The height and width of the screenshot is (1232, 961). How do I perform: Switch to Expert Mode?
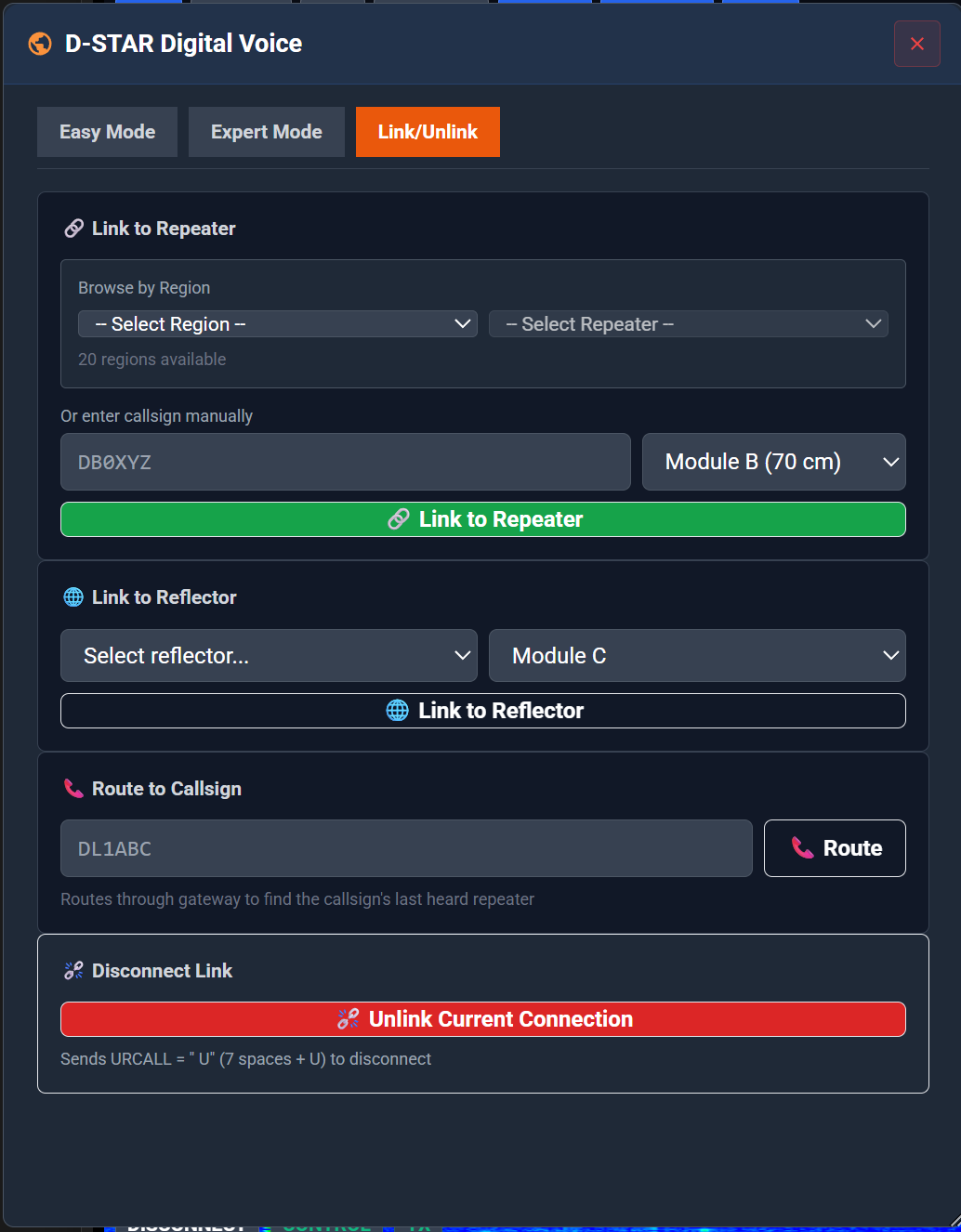(x=266, y=131)
